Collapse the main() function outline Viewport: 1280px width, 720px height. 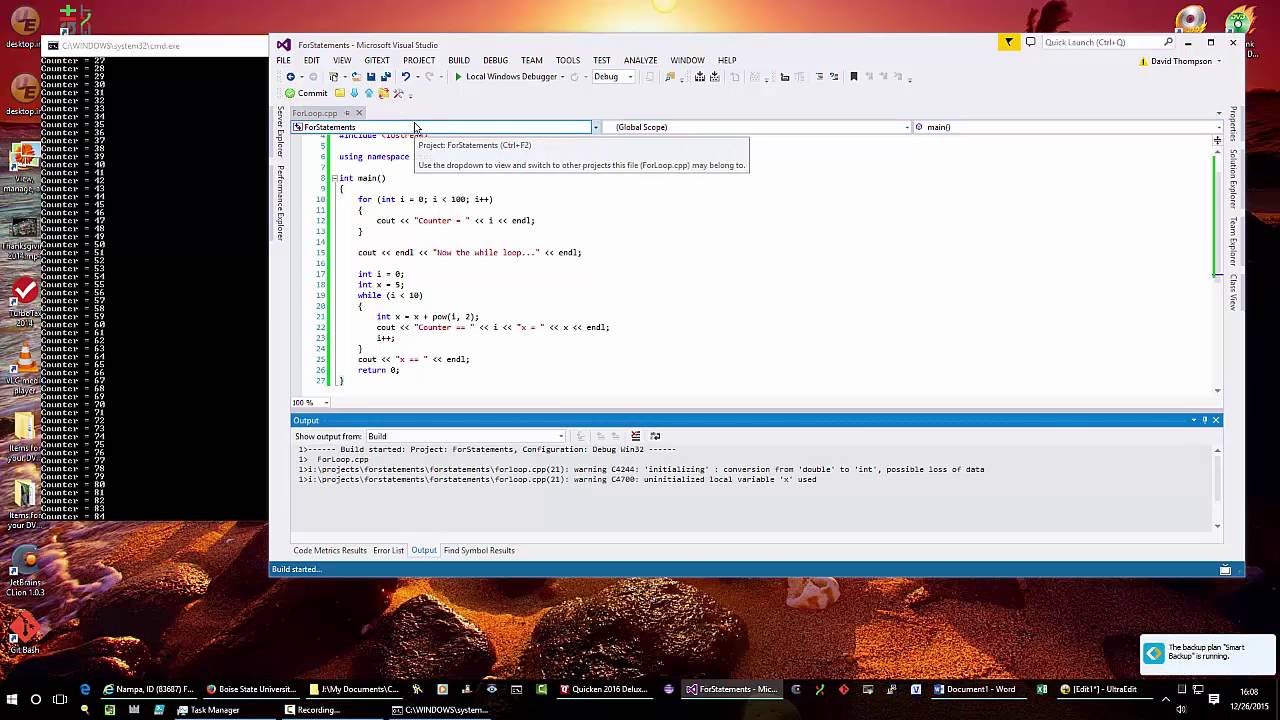pyautogui.click(x=335, y=178)
